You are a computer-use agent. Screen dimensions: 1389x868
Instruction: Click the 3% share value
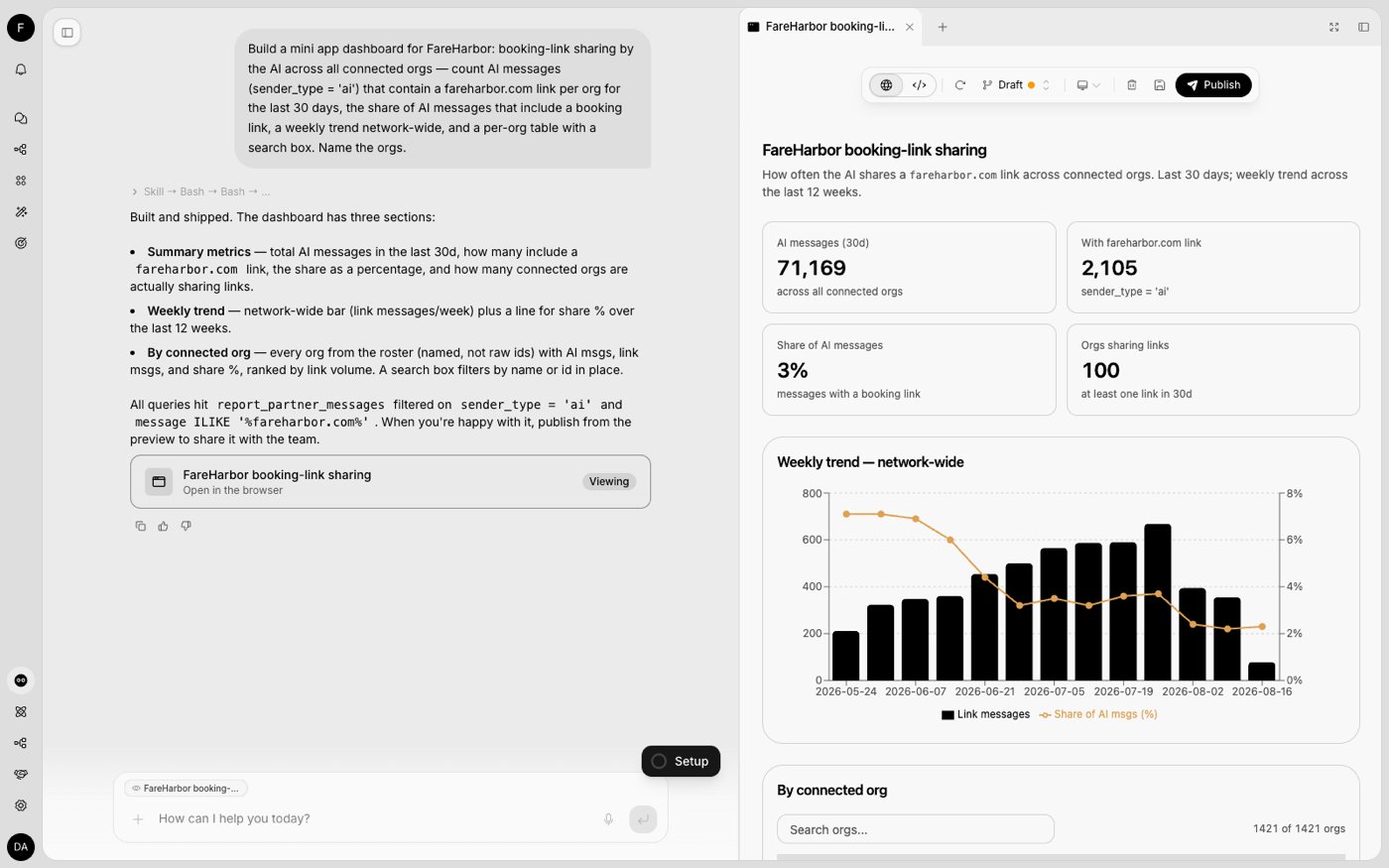pos(793,370)
